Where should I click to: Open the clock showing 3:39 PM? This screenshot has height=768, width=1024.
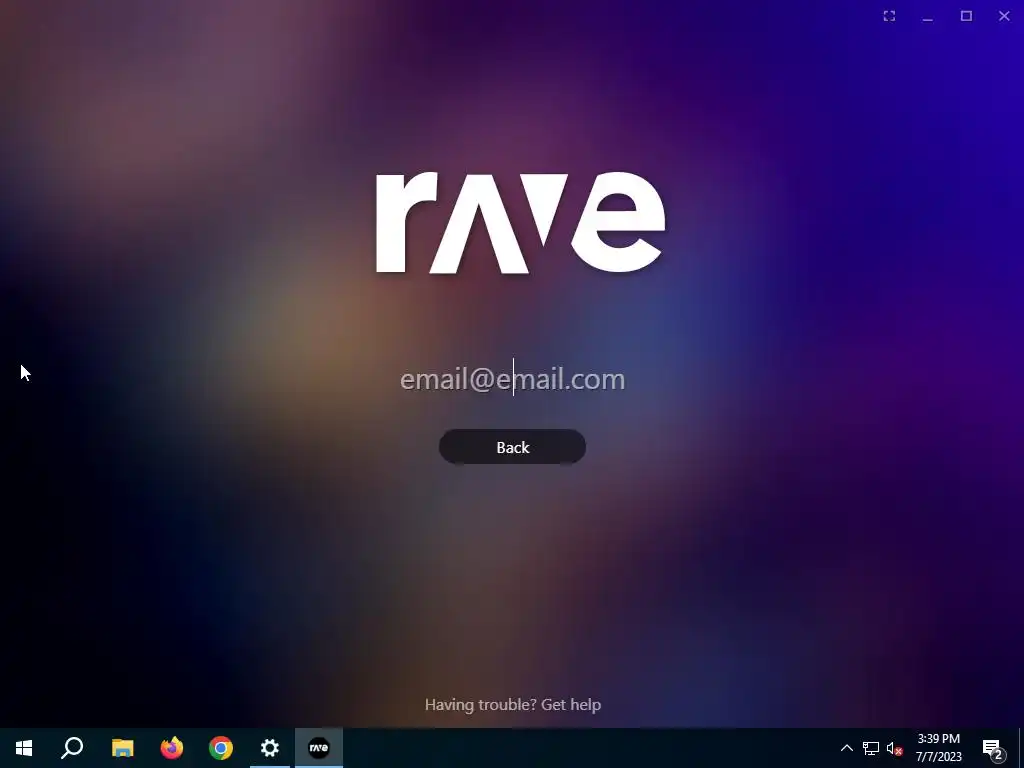coord(938,748)
